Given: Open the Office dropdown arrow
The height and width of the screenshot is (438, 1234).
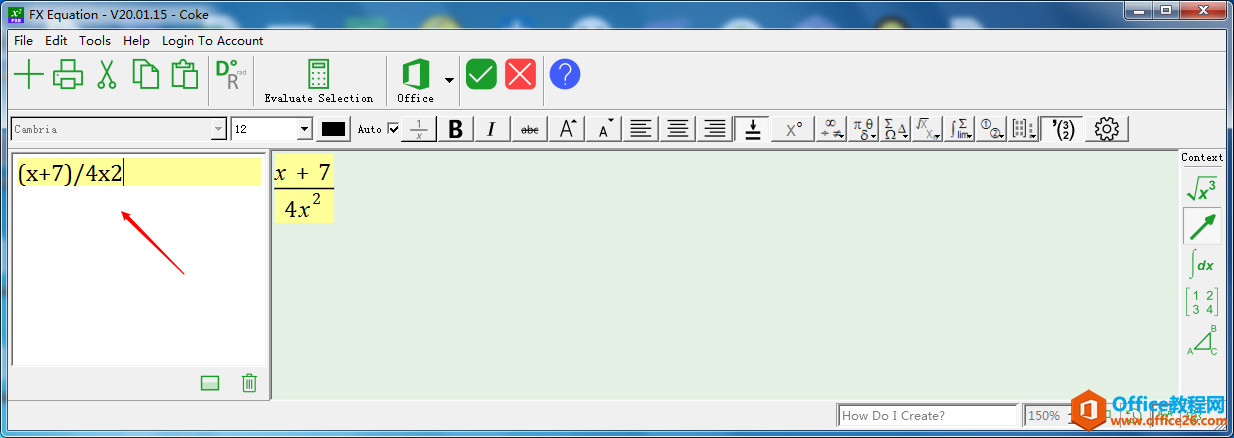Looking at the screenshot, I should 449,80.
